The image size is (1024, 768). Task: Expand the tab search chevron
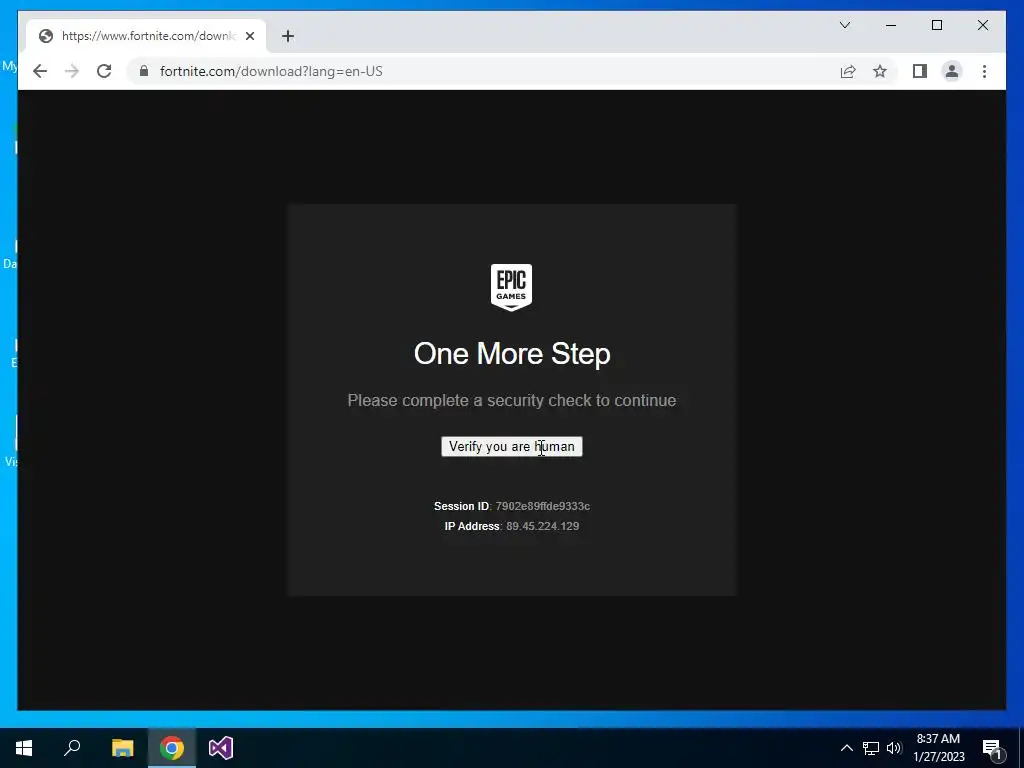point(844,25)
